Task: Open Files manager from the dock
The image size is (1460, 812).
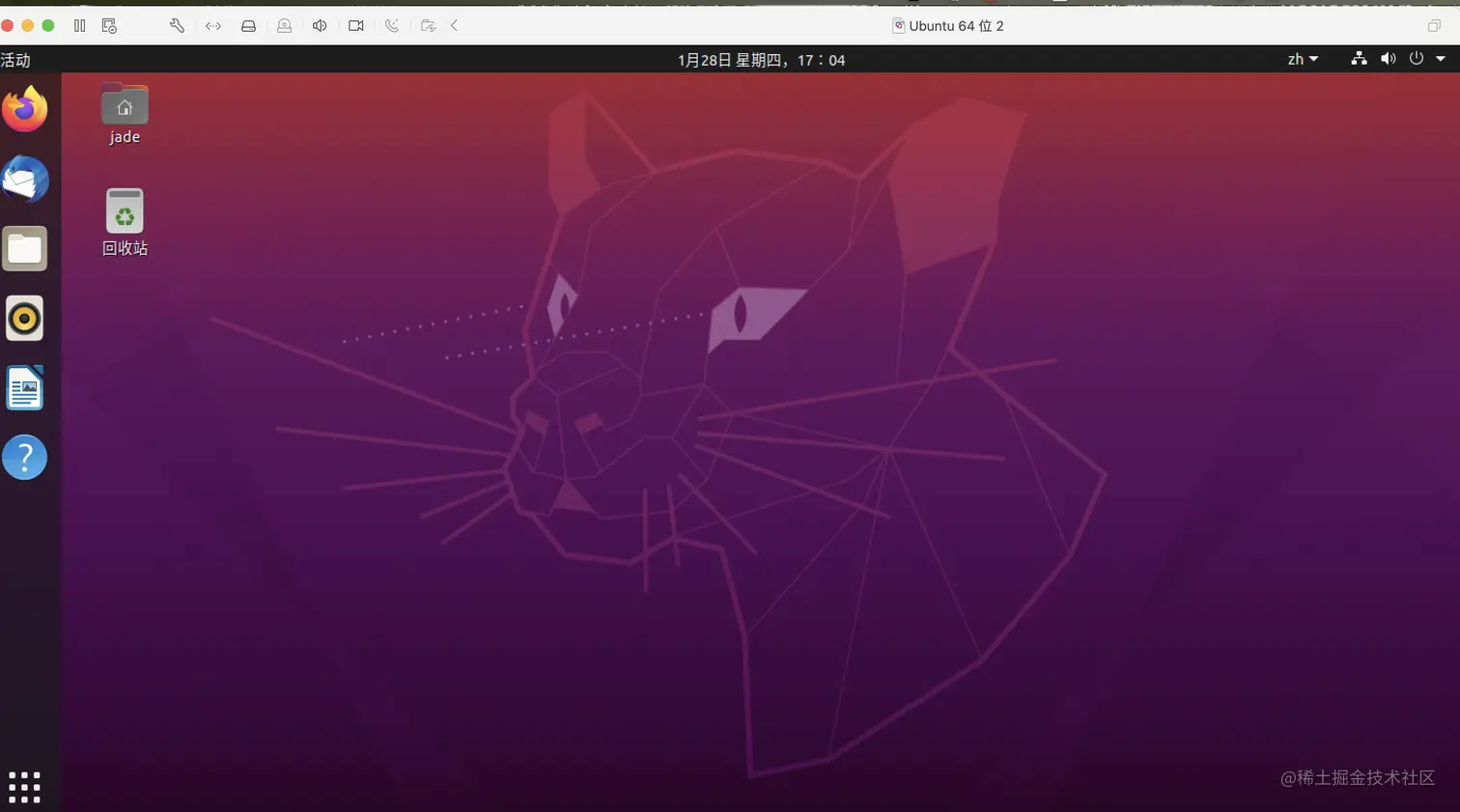Action: pos(25,249)
